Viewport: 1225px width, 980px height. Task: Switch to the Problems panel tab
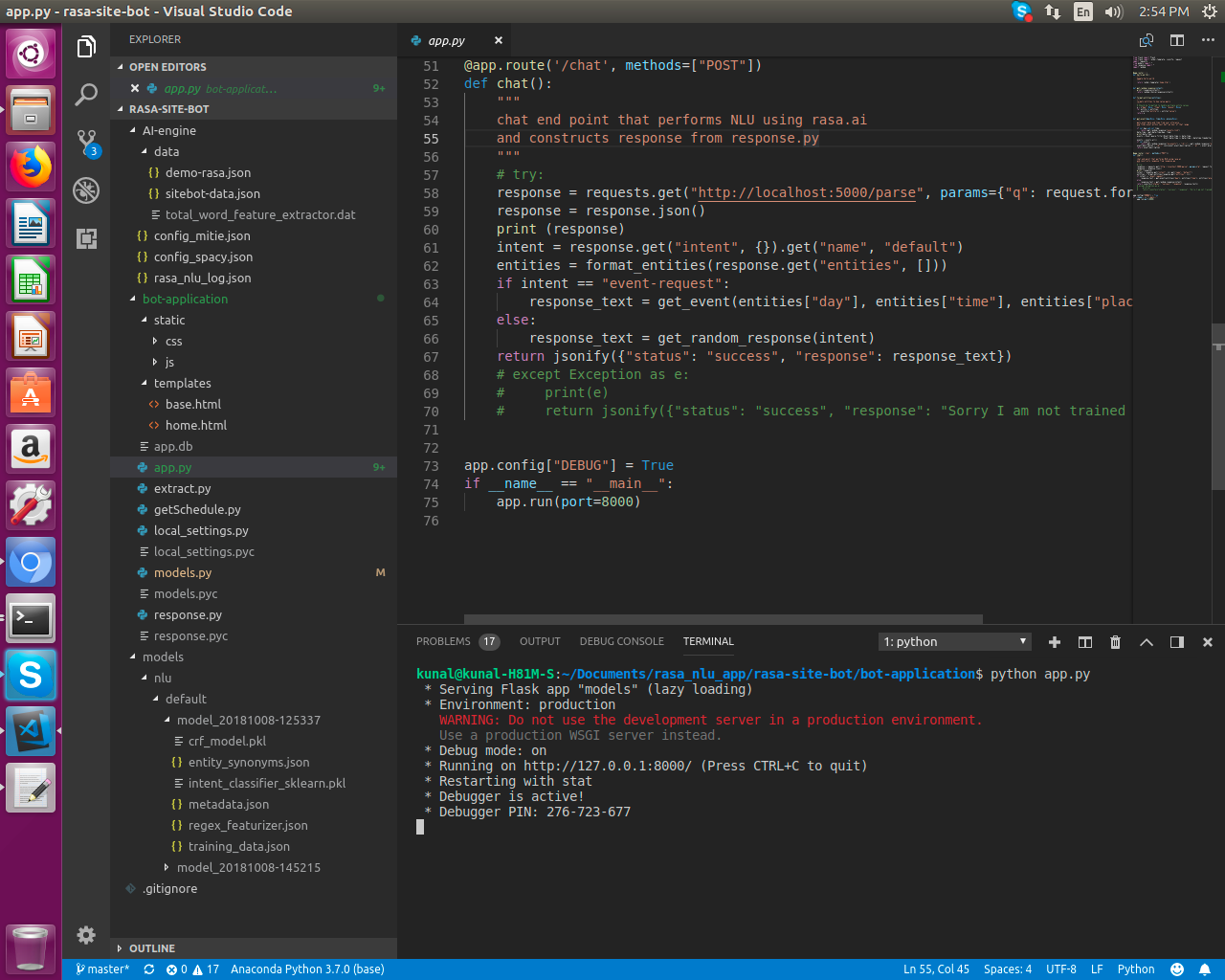[x=457, y=641]
